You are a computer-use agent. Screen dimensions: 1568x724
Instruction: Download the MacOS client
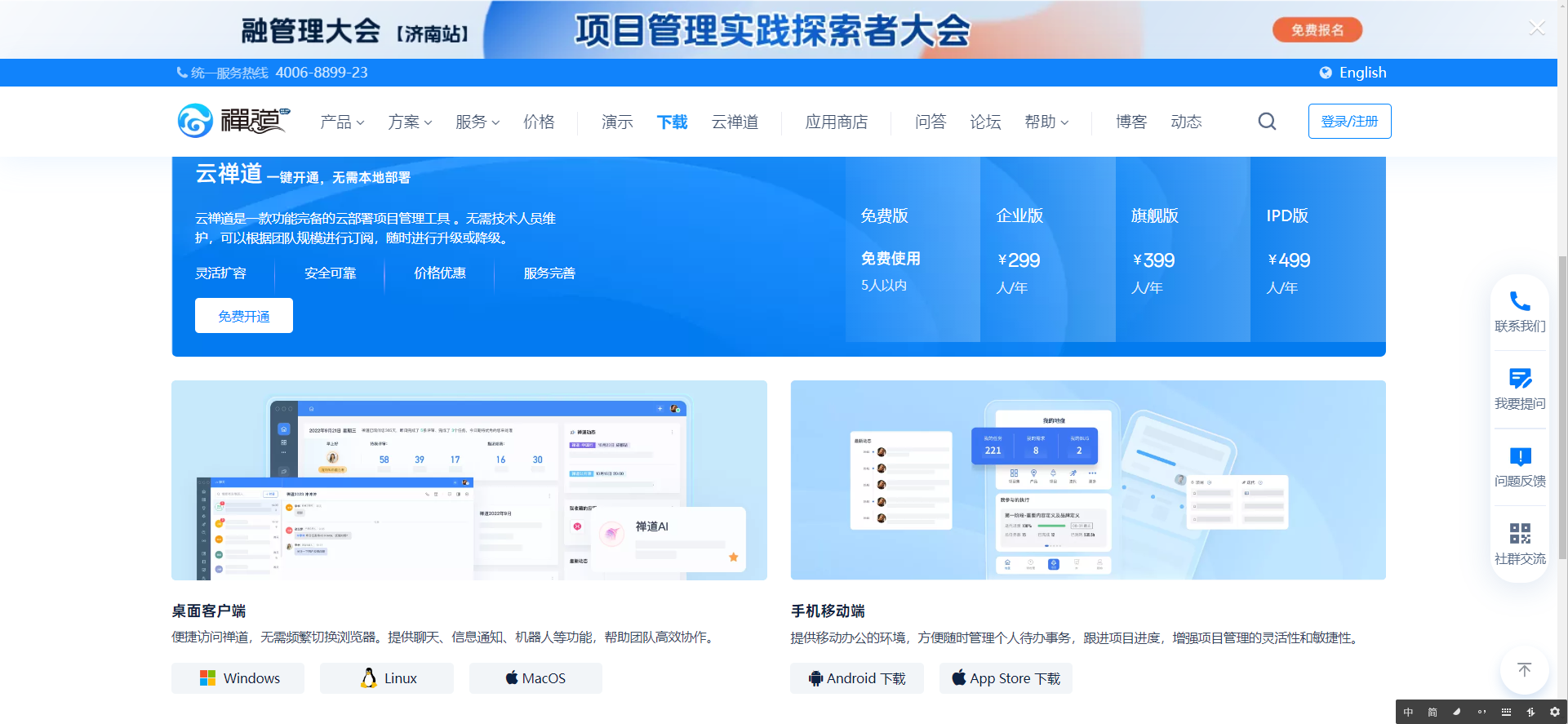pos(535,678)
